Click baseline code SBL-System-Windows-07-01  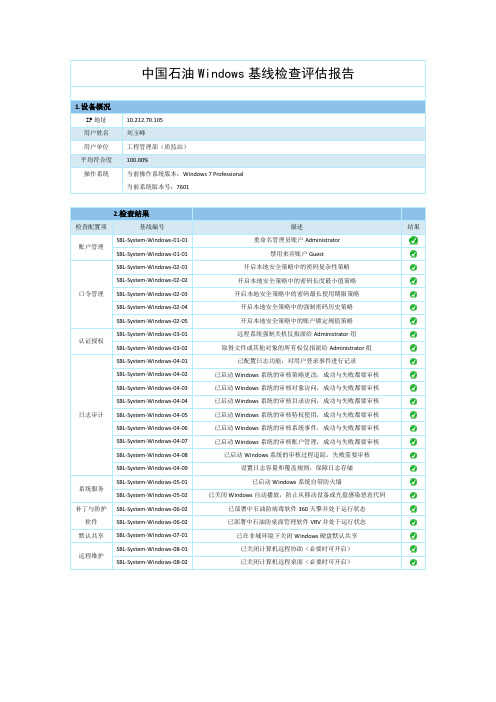point(152,535)
